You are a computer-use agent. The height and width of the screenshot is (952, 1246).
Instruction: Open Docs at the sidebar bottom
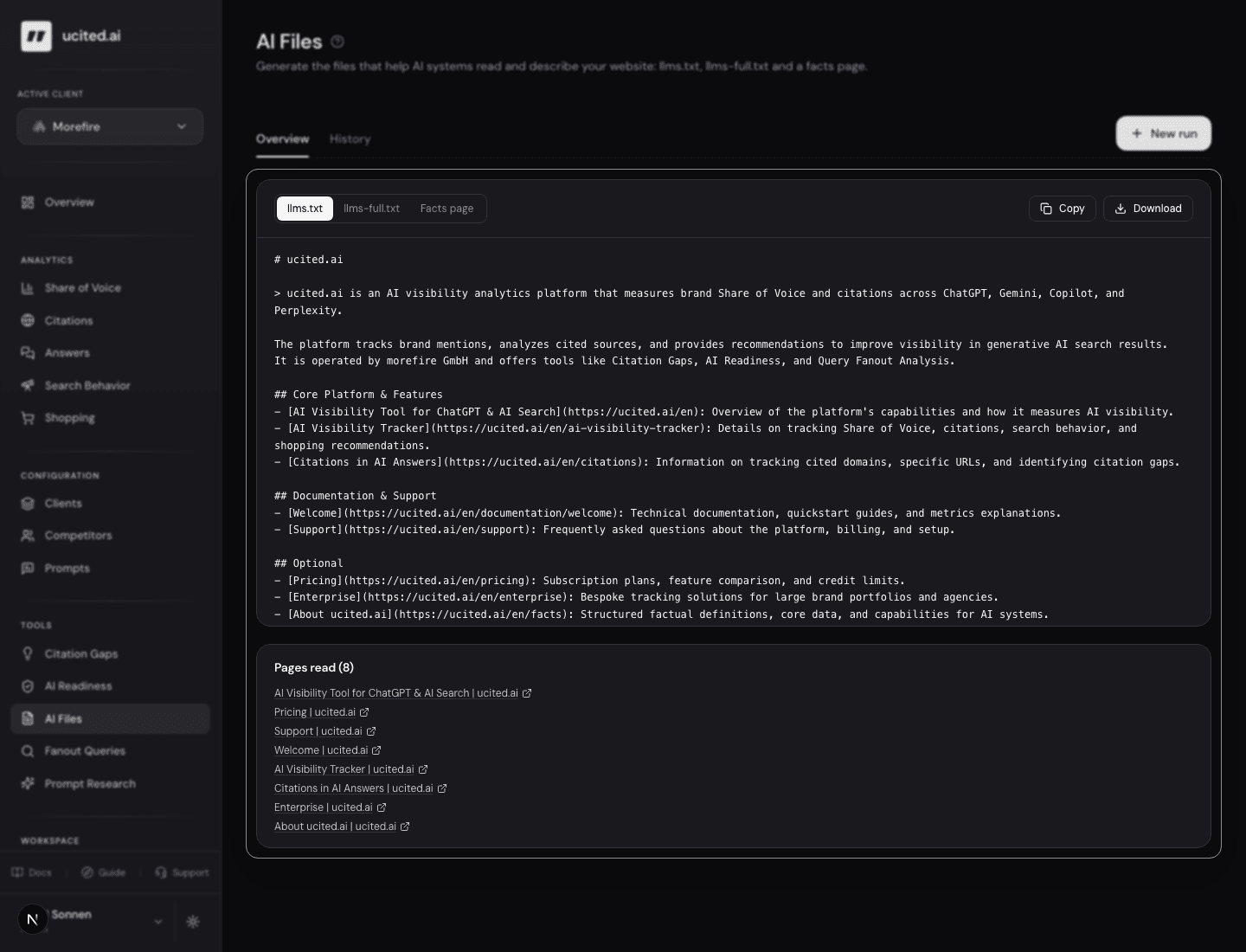coord(32,872)
